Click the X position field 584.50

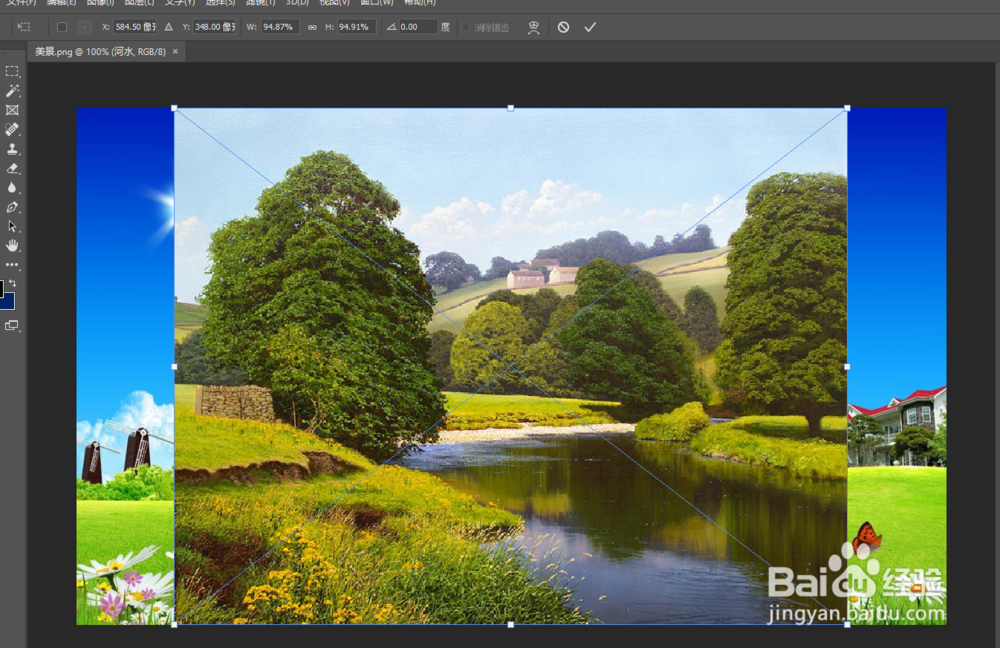pyautogui.click(x=135, y=27)
